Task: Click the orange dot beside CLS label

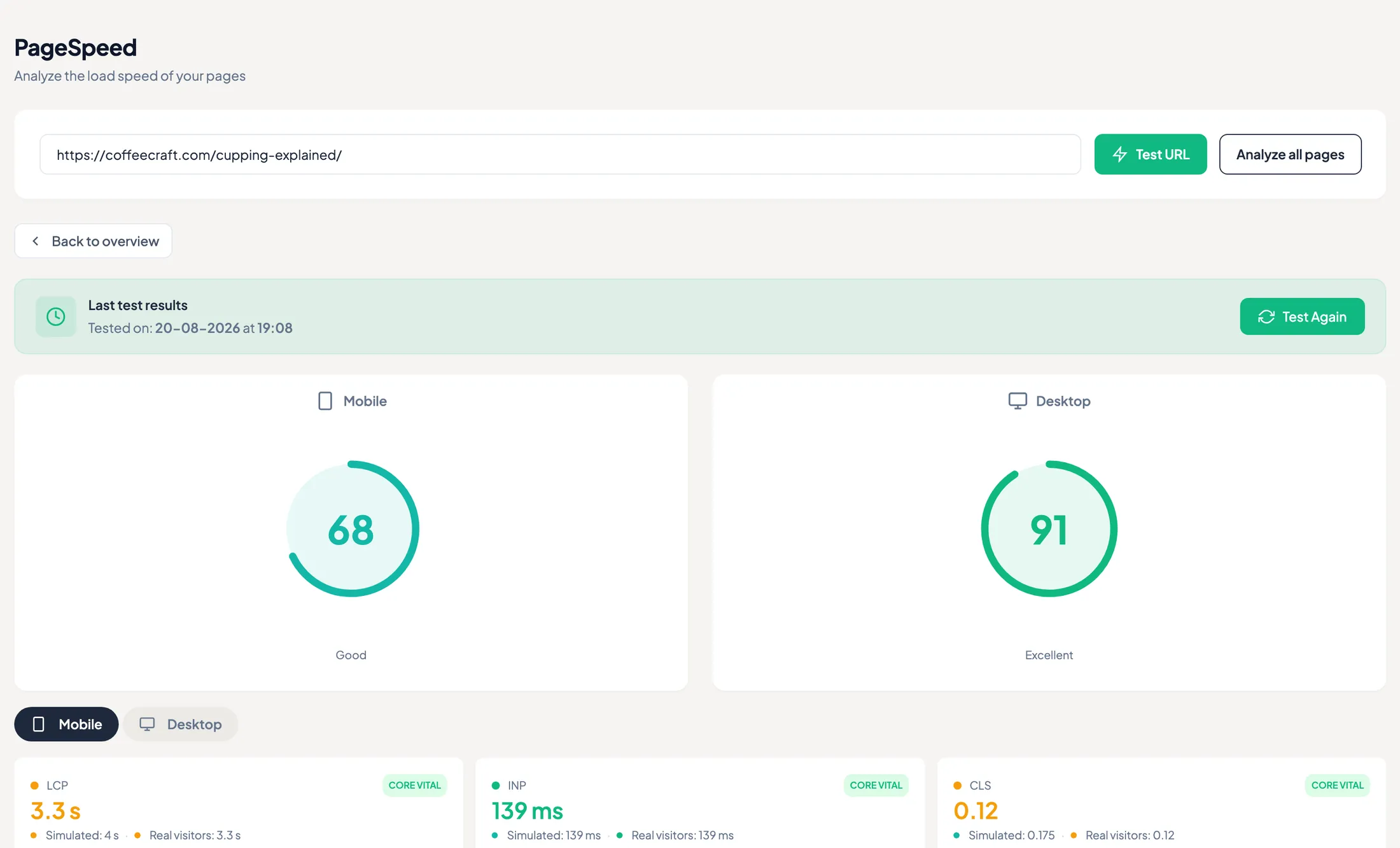Action: 957,785
